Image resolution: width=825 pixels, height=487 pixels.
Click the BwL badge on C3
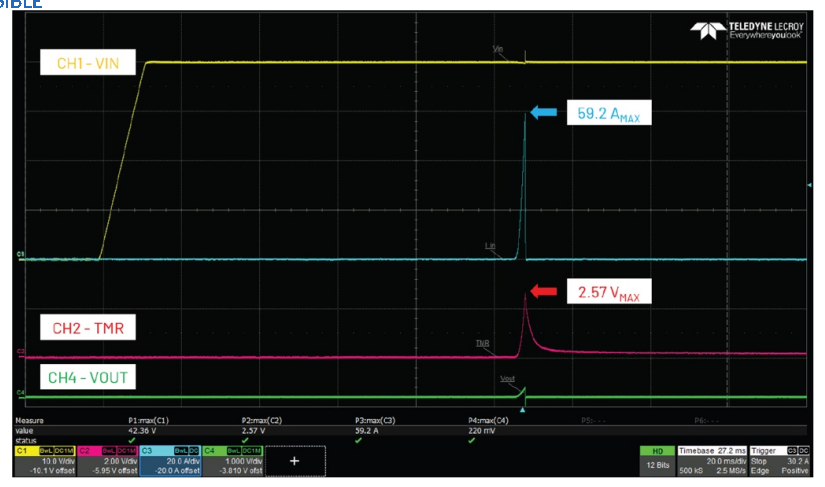(x=182, y=451)
